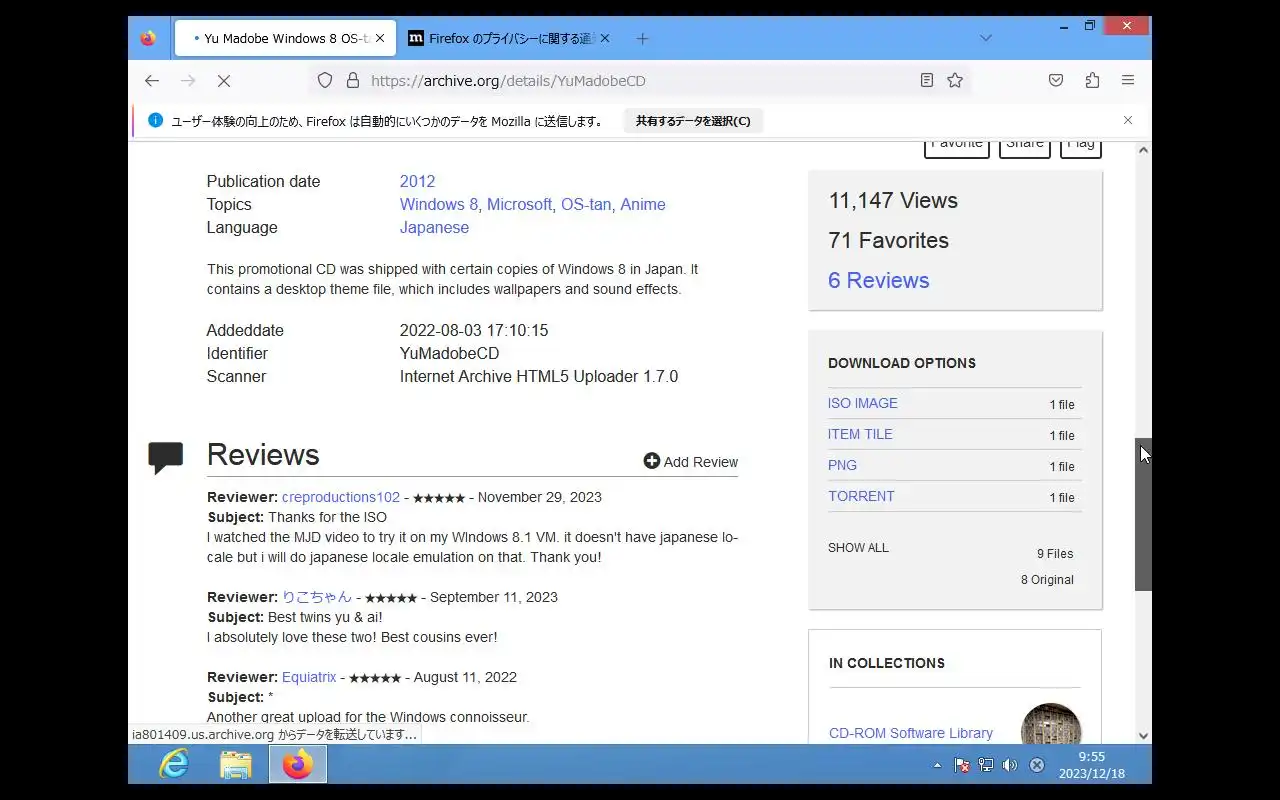Viewport: 1280px width, 800px height.
Task: Open the OS-tan topic link
Action: tap(586, 204)
